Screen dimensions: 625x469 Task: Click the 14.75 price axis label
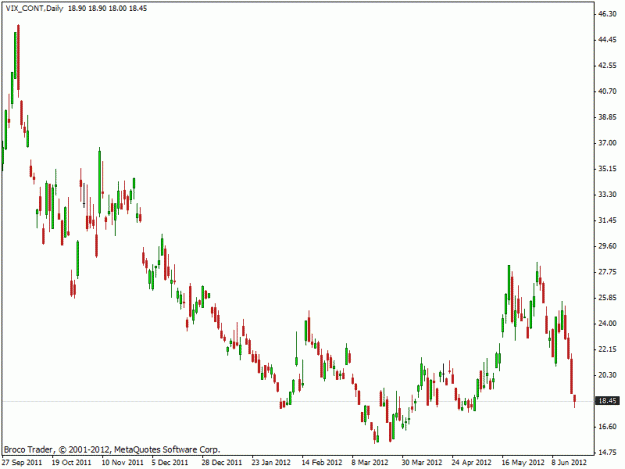tap(607, 452)
